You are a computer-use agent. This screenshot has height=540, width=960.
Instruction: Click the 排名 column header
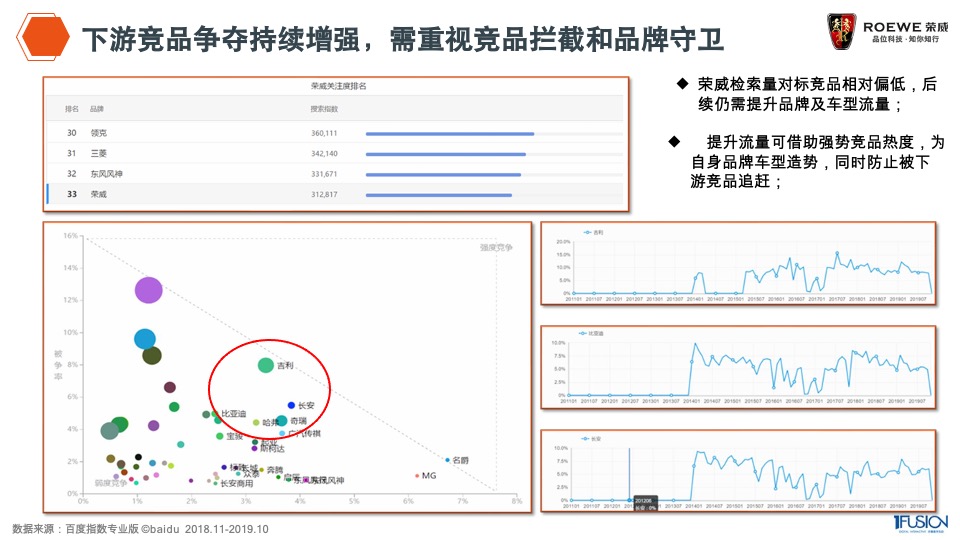(x=72, y=109)
